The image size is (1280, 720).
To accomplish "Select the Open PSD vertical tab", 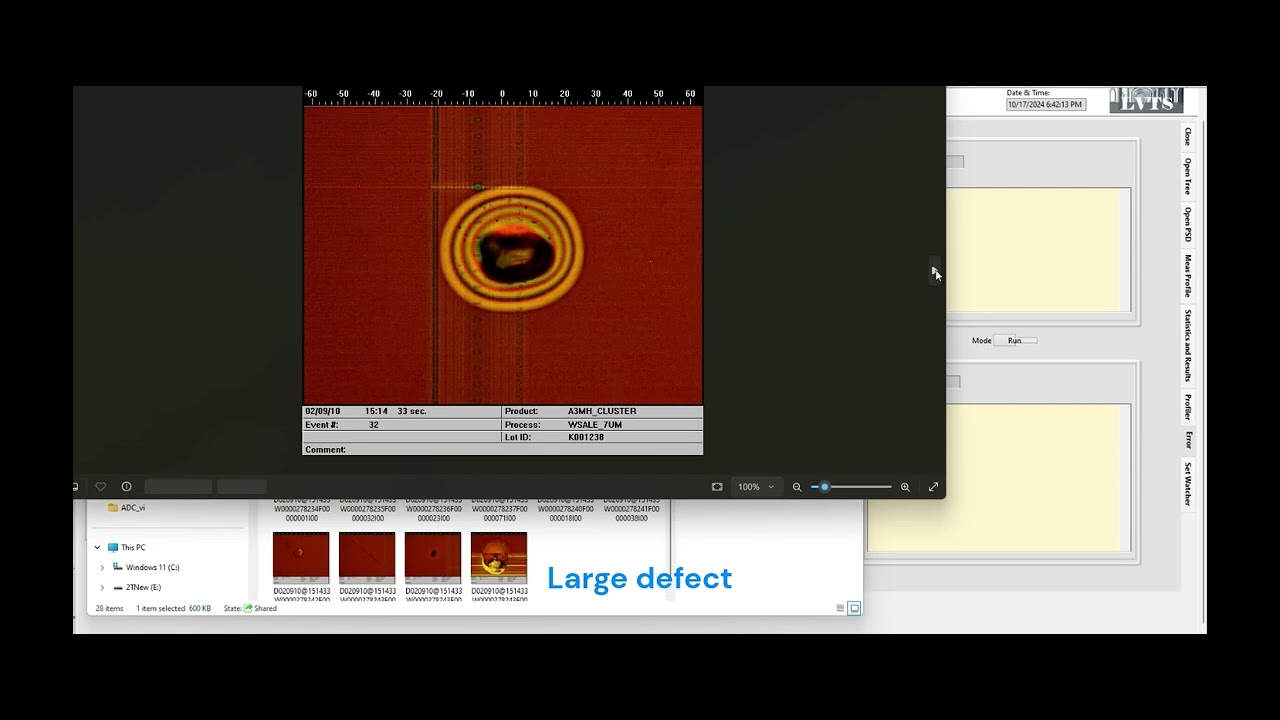I will point(1188,224).
